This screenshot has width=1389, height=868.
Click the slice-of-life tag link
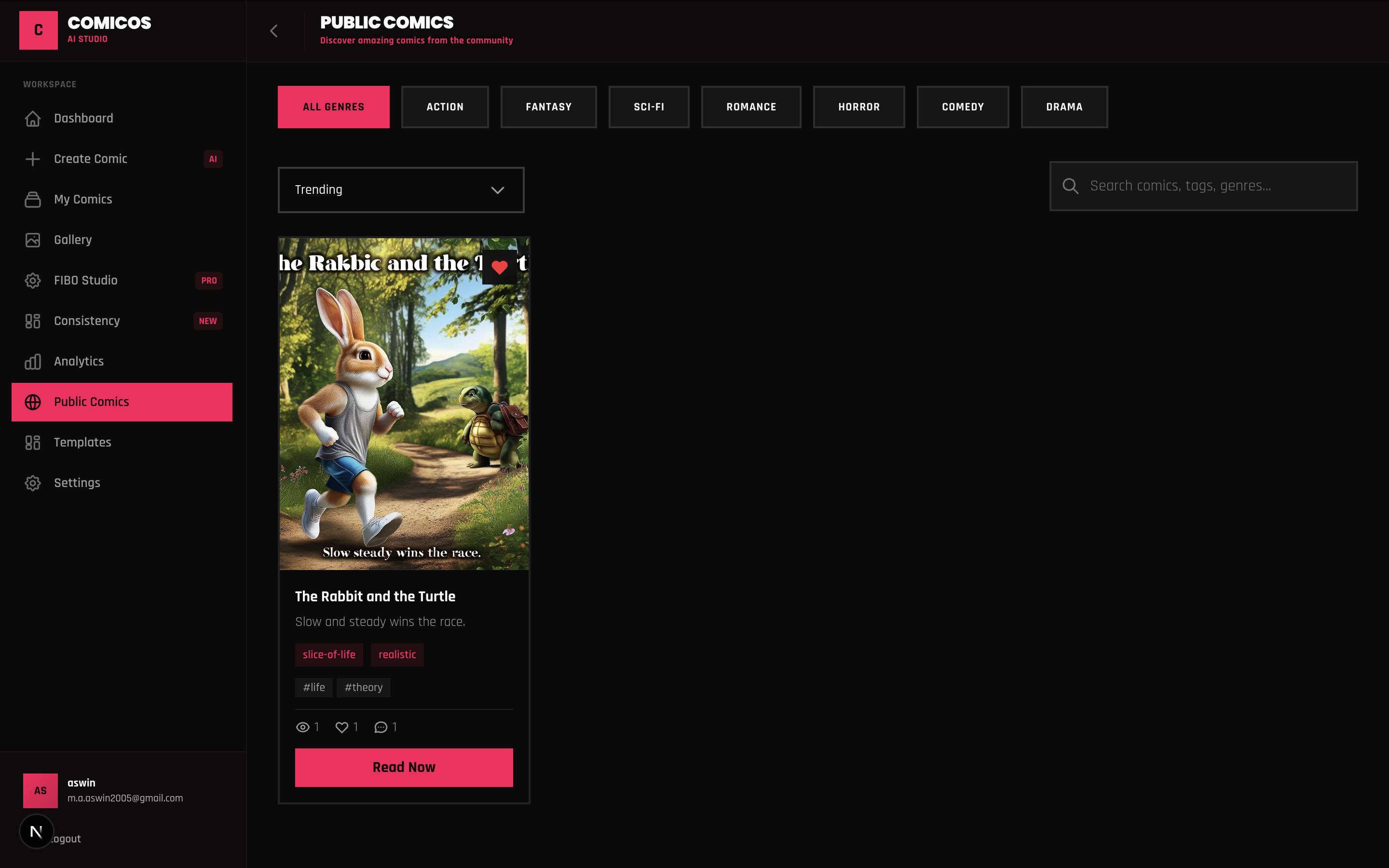click(329, 654)
